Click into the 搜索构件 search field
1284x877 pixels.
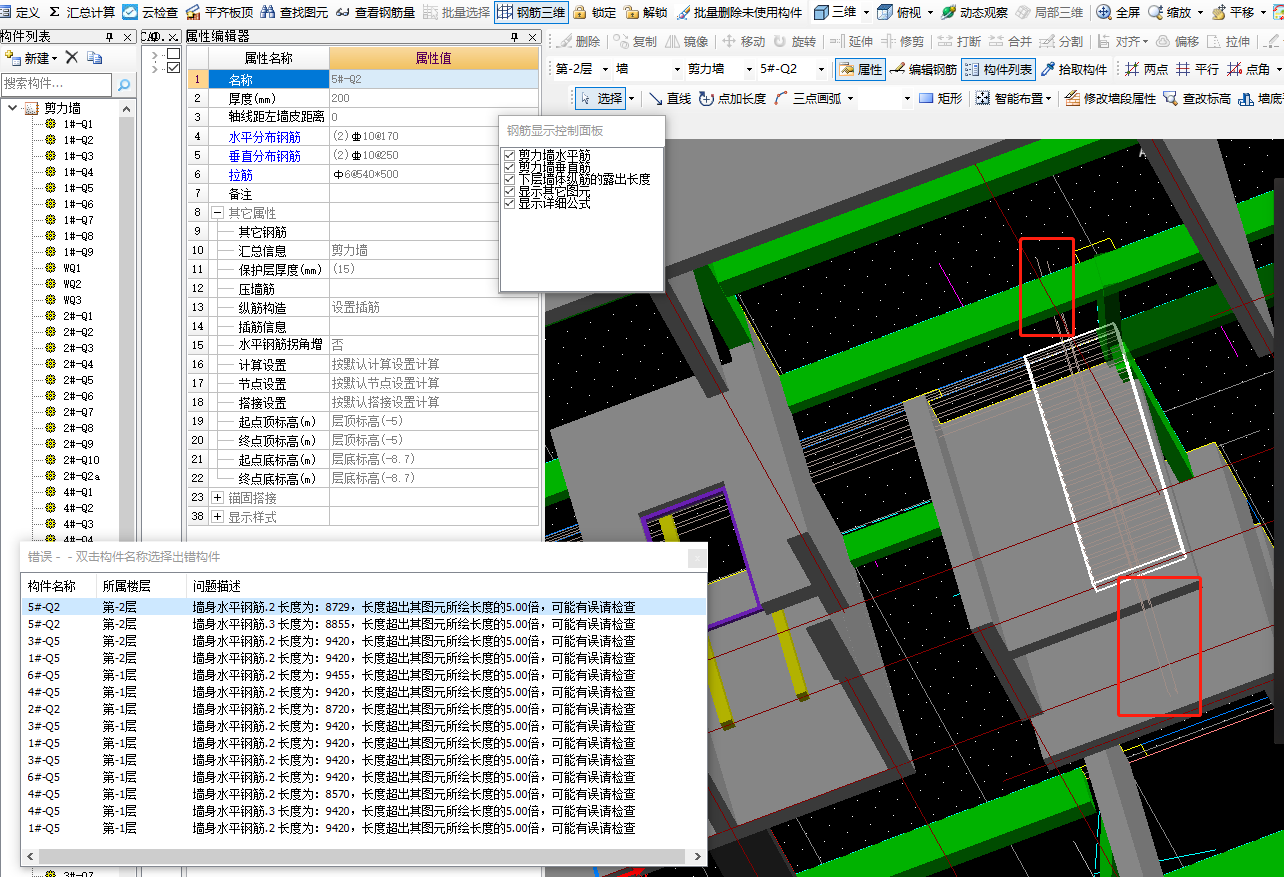pyautogui.click(x=55, y=85)
